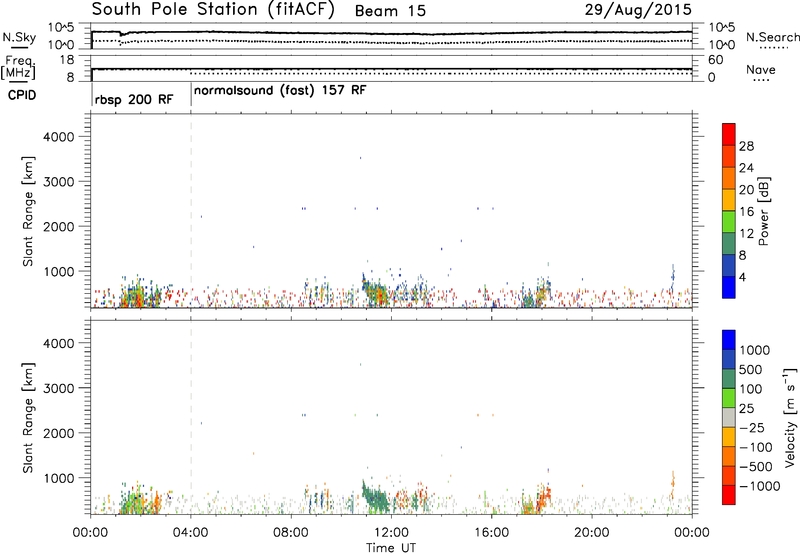Click the '08:00' time tick label
Image resolution: width=800 pixels, height=554 pixels.
[x=291, y=533]
